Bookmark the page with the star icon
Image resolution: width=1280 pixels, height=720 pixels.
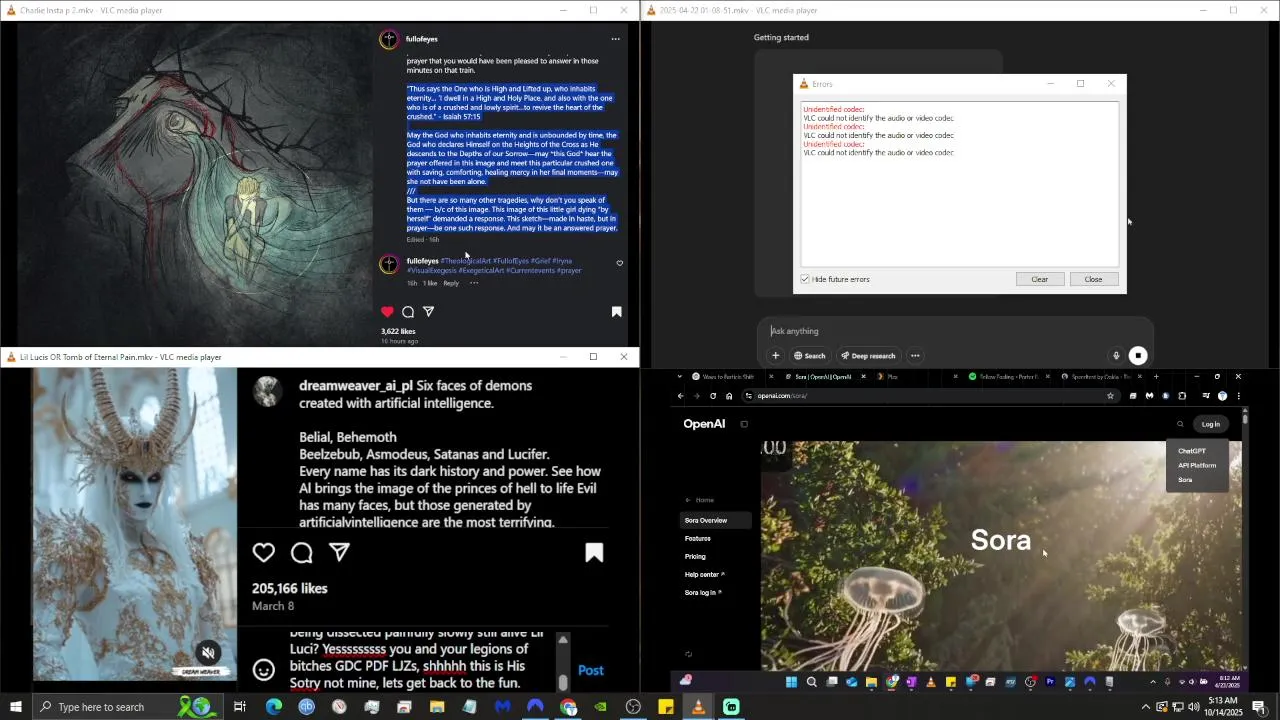[x=1110, y=396]
